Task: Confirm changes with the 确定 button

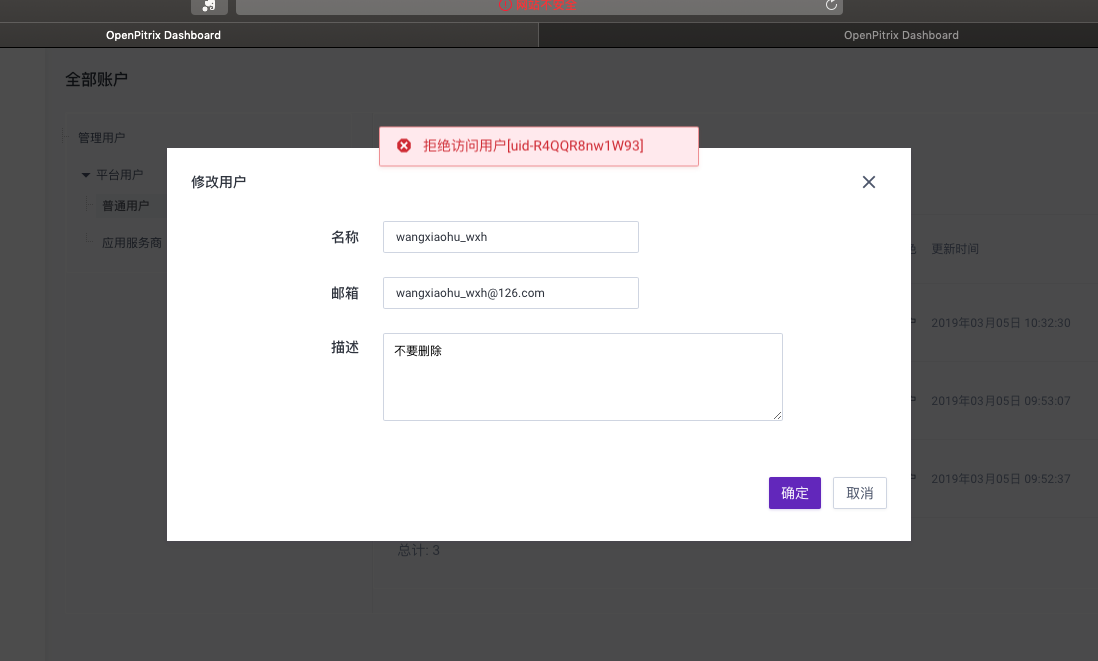Action: pos(795,493)
